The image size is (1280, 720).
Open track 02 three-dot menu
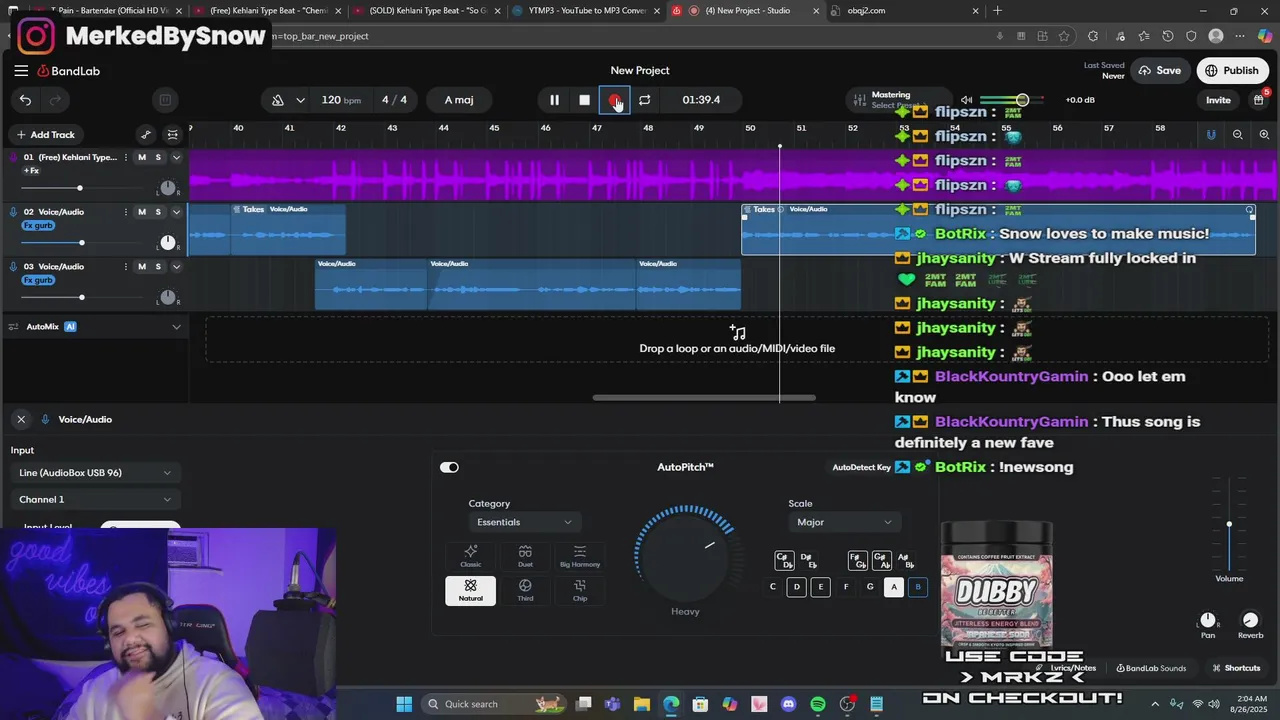(126, 212)
